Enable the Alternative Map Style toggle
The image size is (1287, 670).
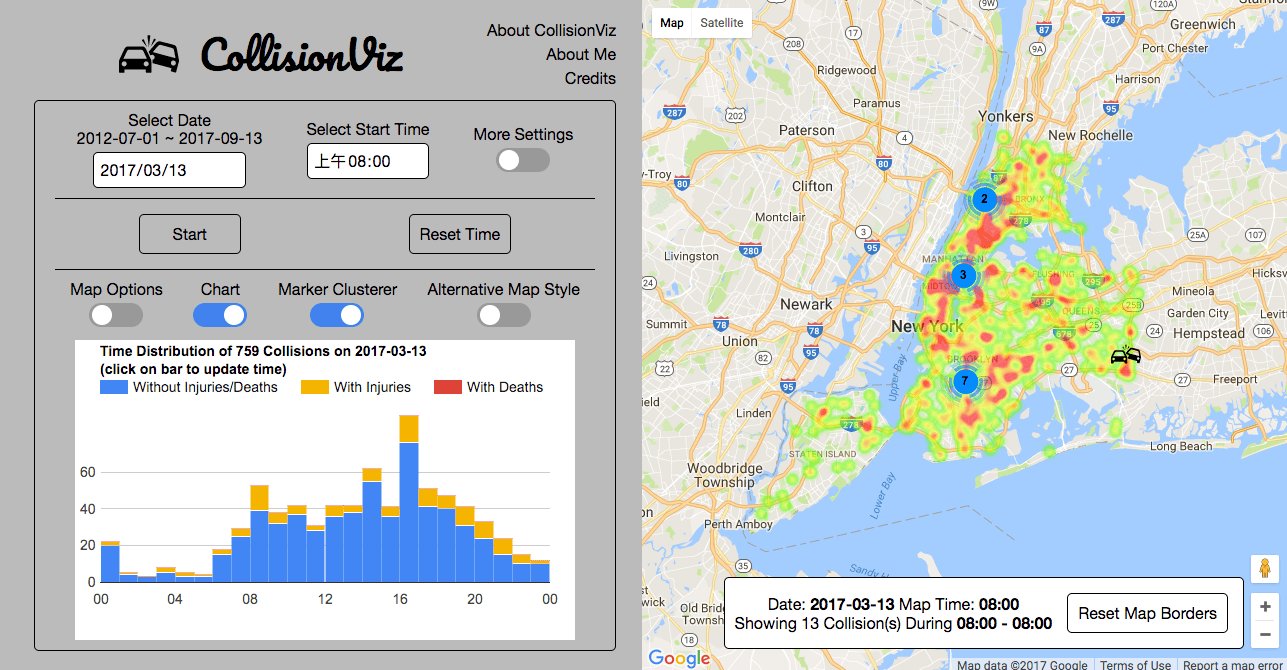click(504, 315)
